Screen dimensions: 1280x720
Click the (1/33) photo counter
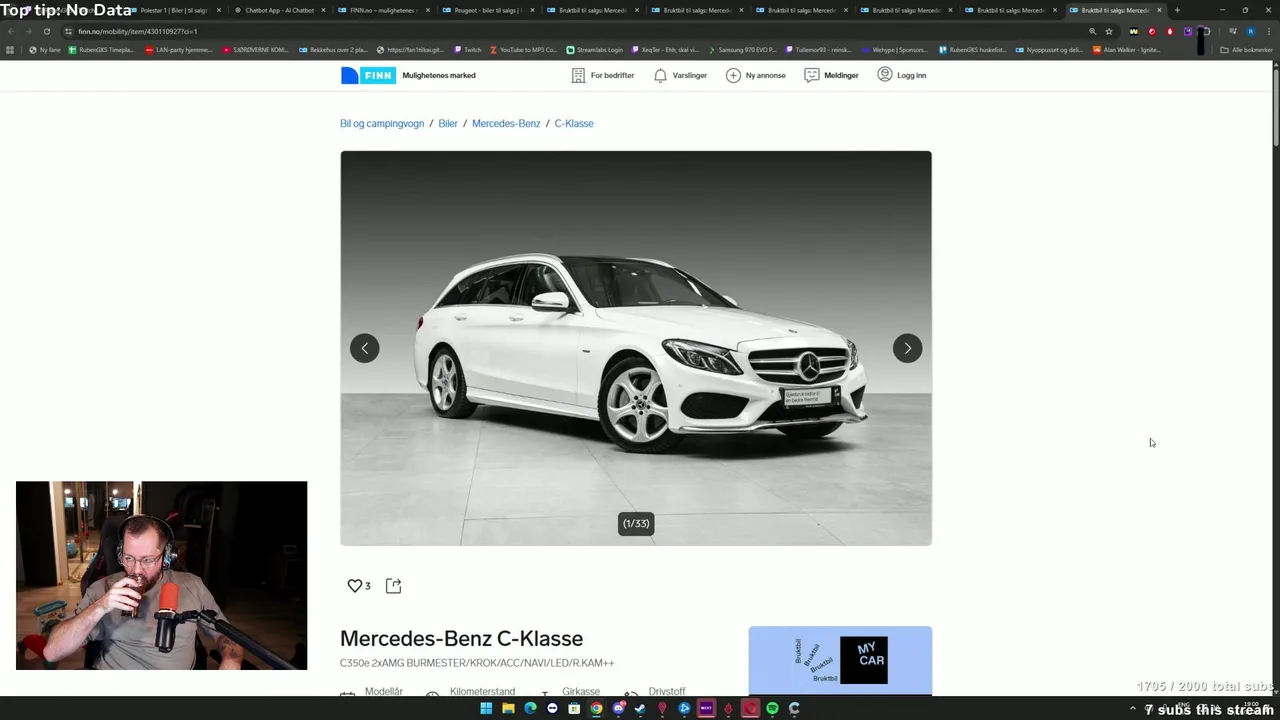(x=636, y=523)
